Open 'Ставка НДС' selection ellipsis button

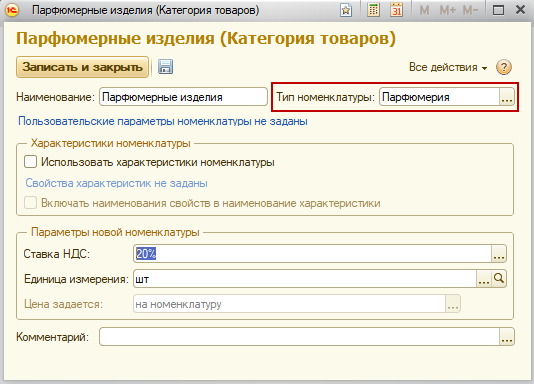pos(499,254)
